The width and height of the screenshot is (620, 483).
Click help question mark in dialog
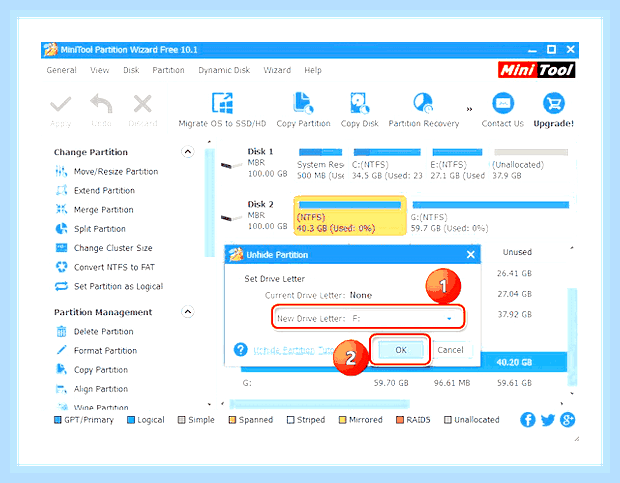point(240,349)
